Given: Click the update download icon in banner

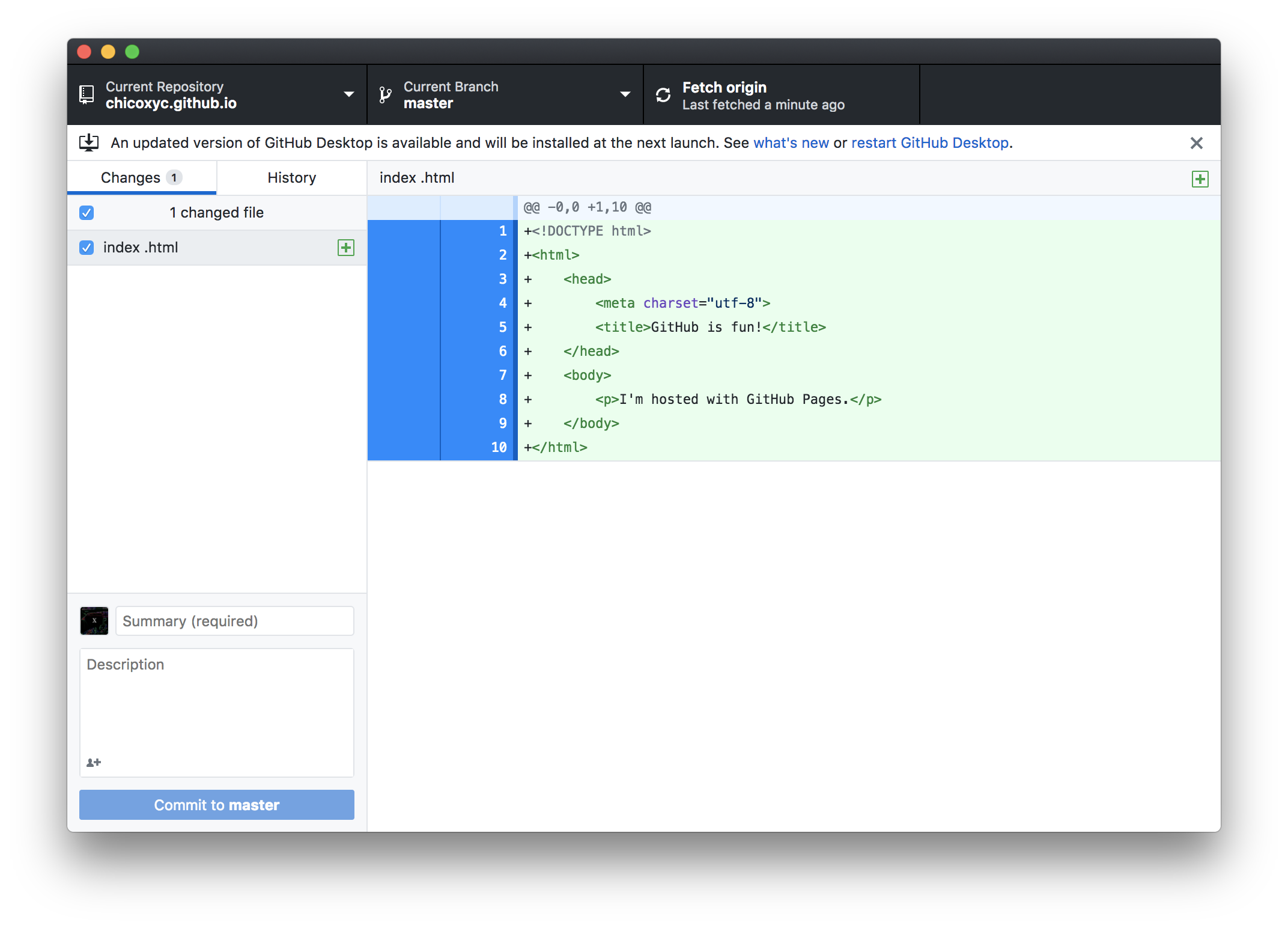Looking at the screenshot, I should tap(89, 142).
